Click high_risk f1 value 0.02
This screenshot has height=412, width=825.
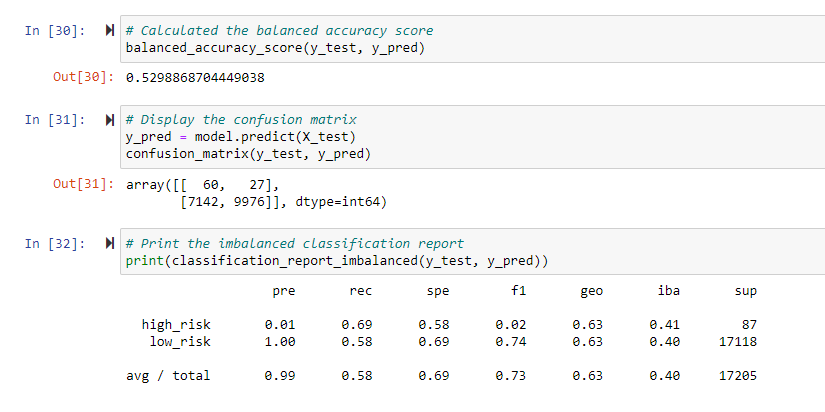pos(511,325)
